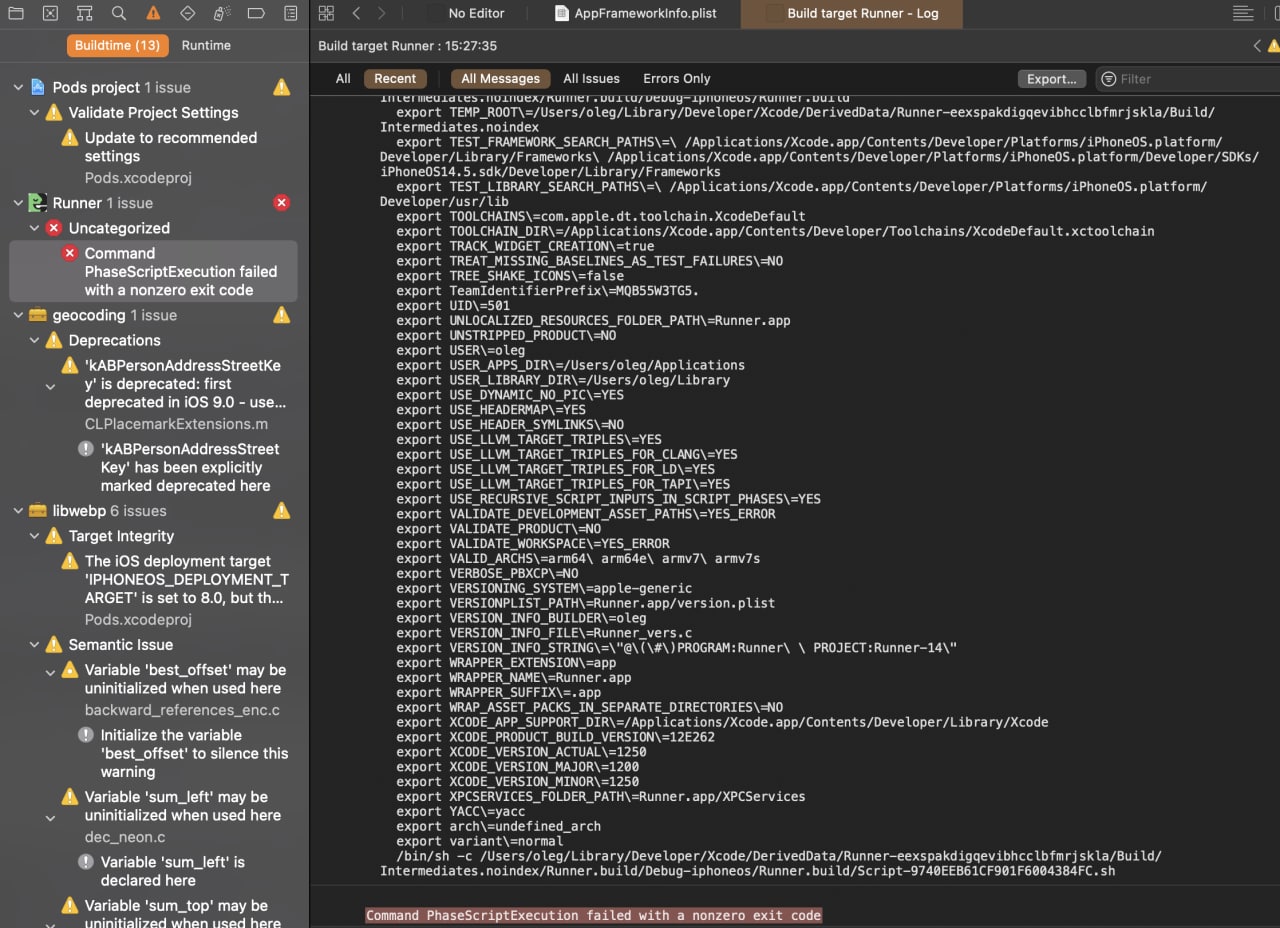The height and width of the screenshot is (928, 1280).
Task: Select Errors Only filter
Action: point(677,78)
